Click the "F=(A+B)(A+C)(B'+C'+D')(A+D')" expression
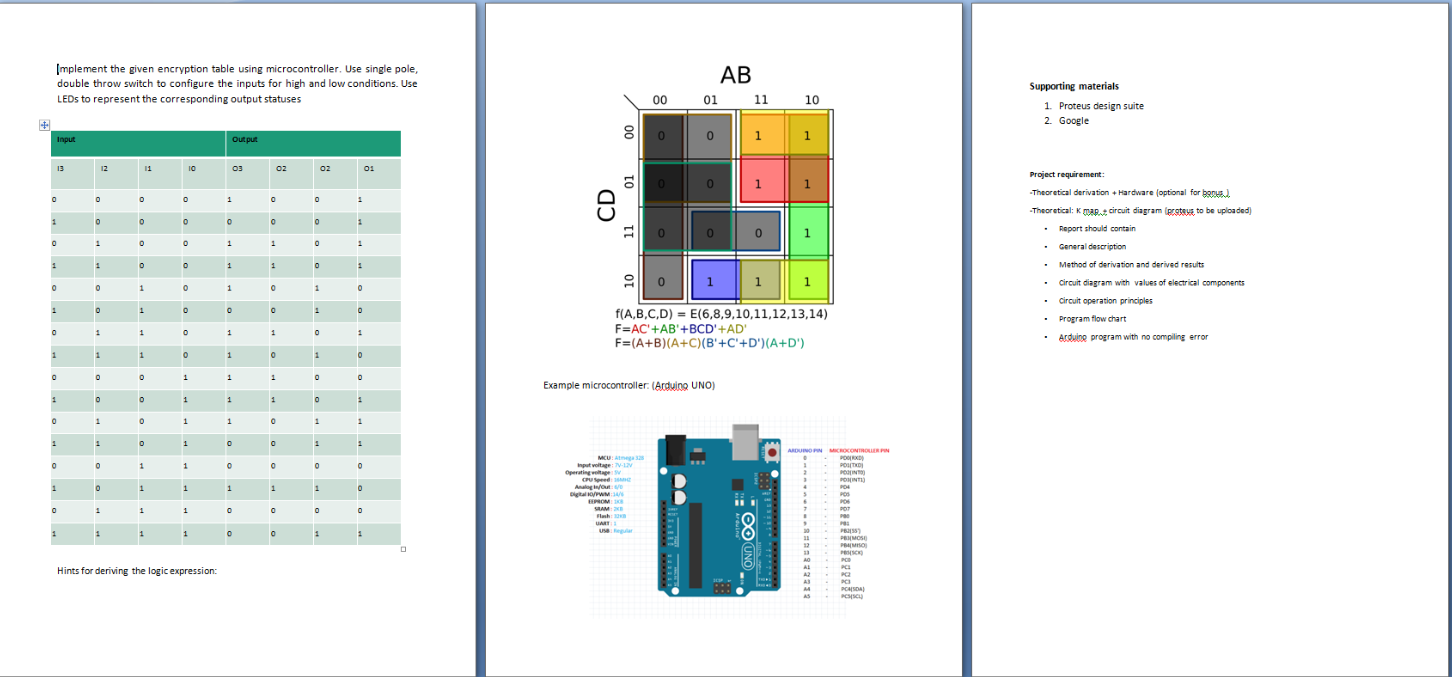1452x677 pixels. [x=710, y=343]
